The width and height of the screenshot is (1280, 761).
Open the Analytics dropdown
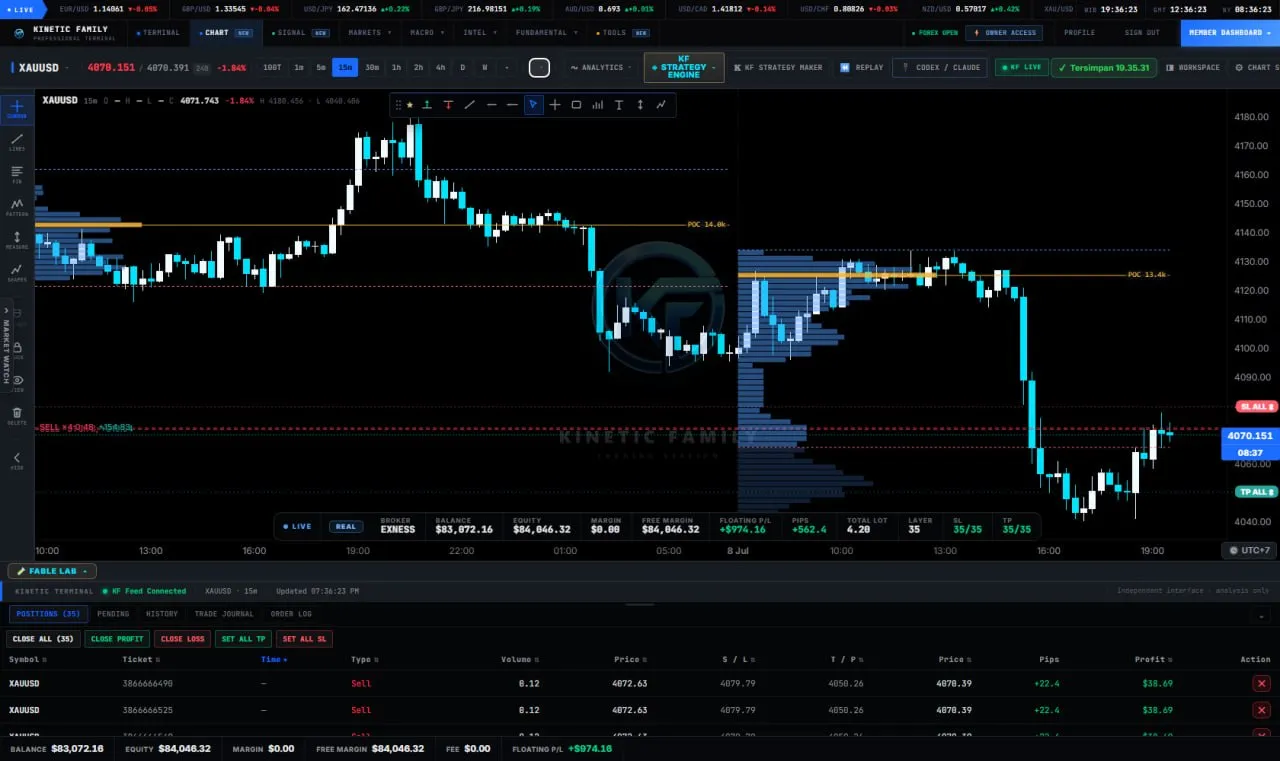point(600,68)
